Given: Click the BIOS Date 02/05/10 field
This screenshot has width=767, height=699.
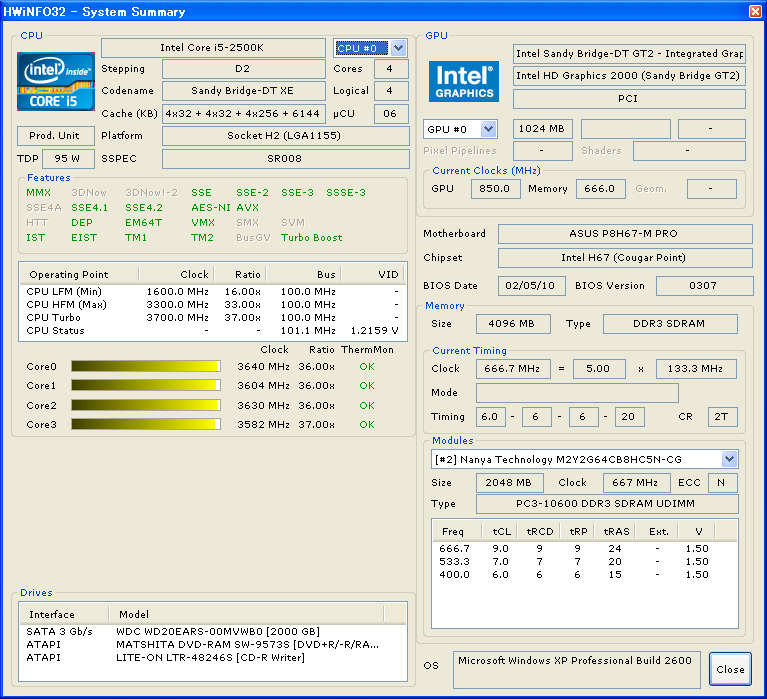Looking at the screenshot, I should pos(531,286).
